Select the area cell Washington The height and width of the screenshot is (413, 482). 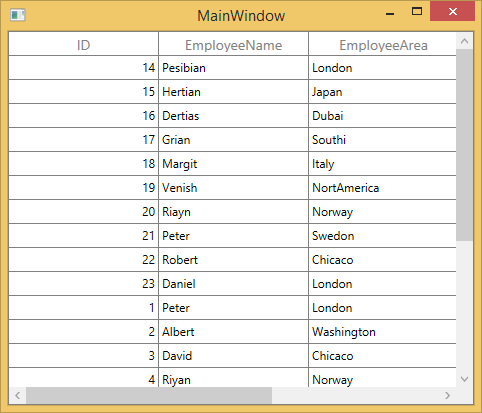pos(383,332)
